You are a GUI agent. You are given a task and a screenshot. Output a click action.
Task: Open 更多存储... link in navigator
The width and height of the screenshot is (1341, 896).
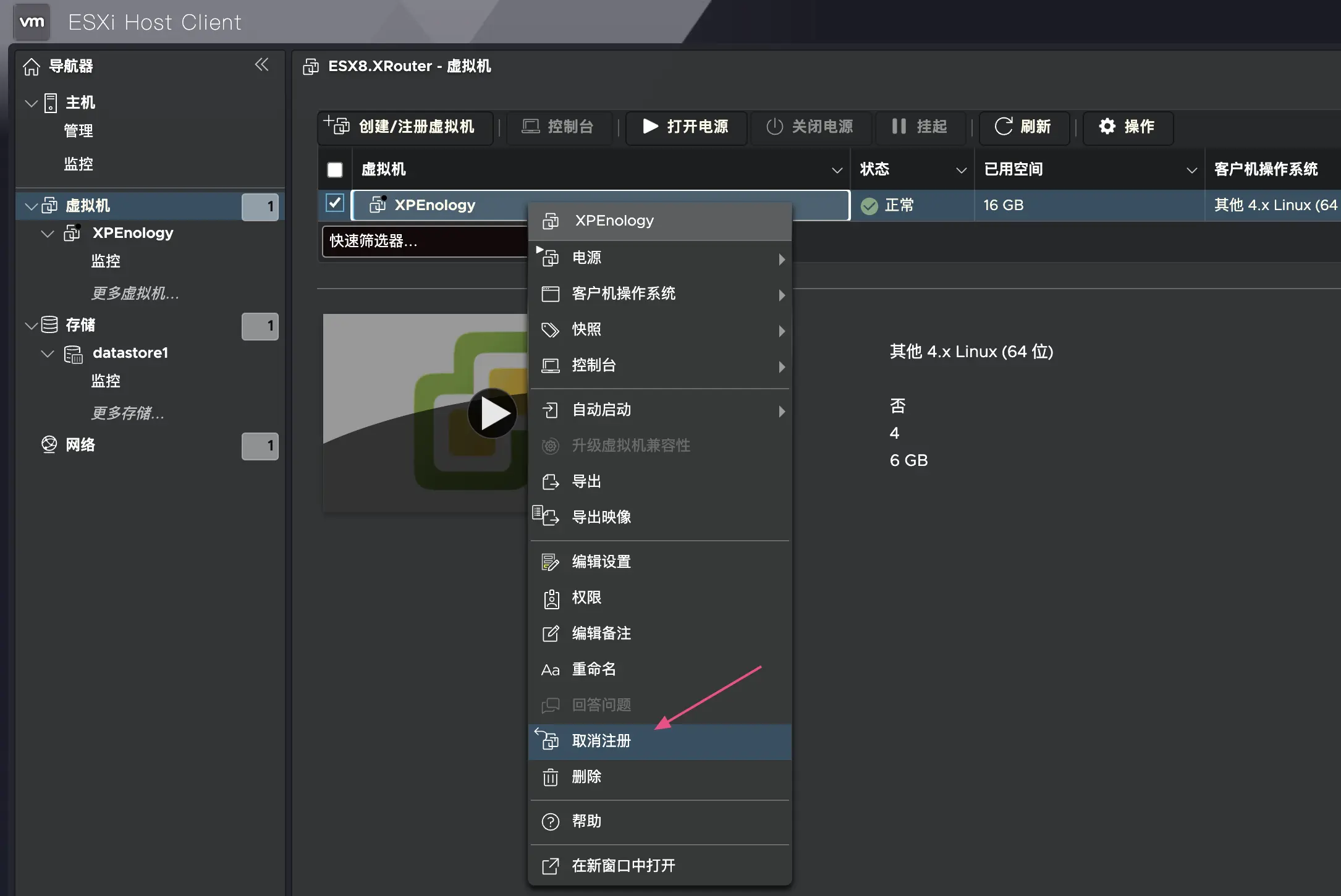click(x=128, y=413)
